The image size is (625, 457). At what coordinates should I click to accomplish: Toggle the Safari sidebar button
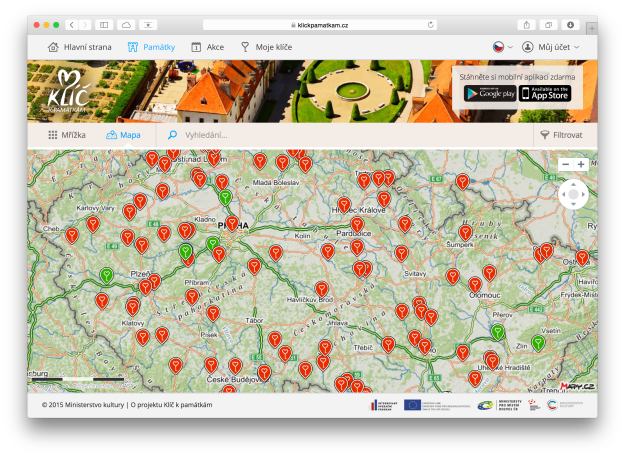(104, 25)
